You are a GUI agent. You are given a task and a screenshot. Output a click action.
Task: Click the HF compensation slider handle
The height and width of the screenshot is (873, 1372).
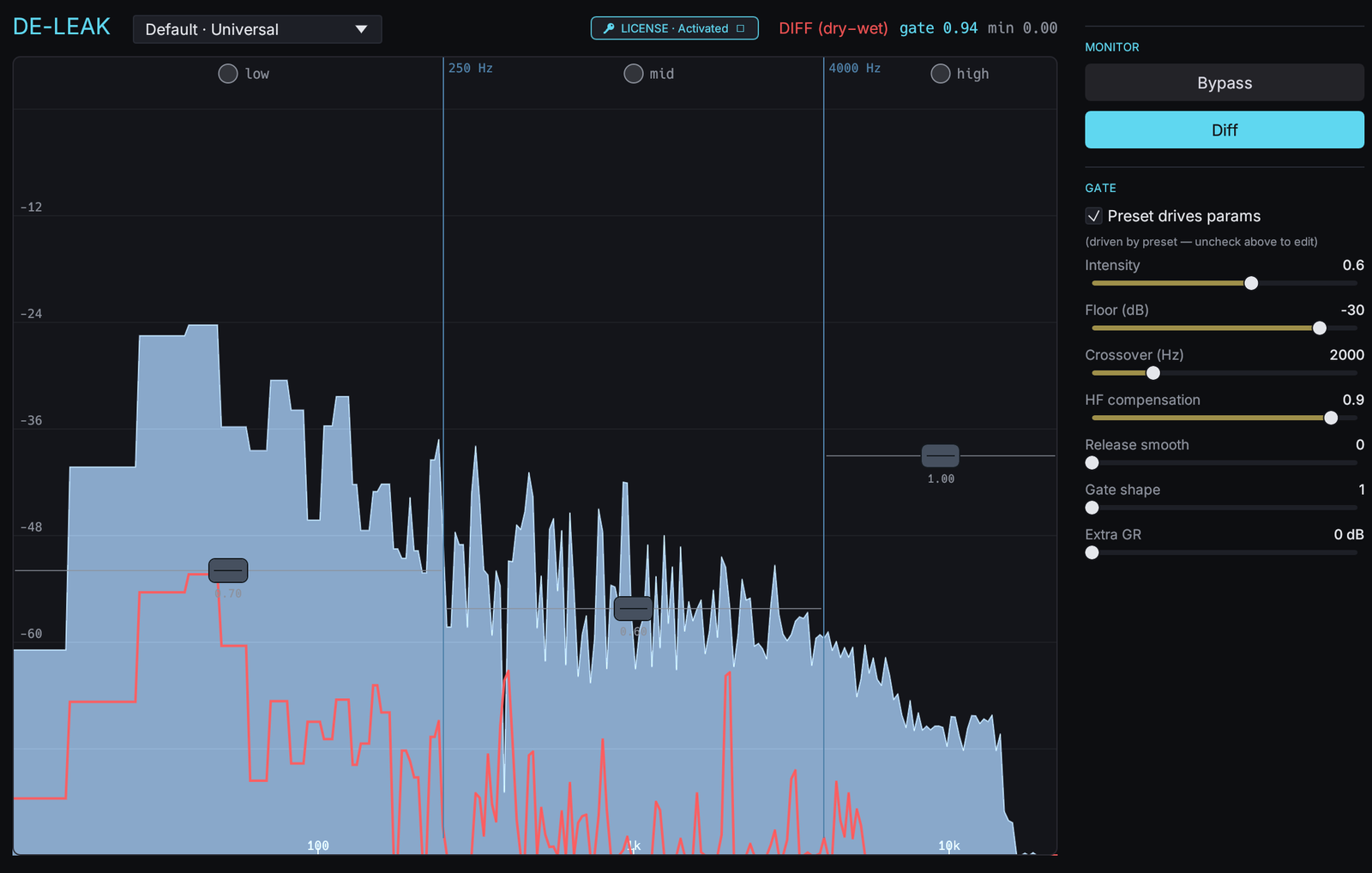(x=1331, y=418)
